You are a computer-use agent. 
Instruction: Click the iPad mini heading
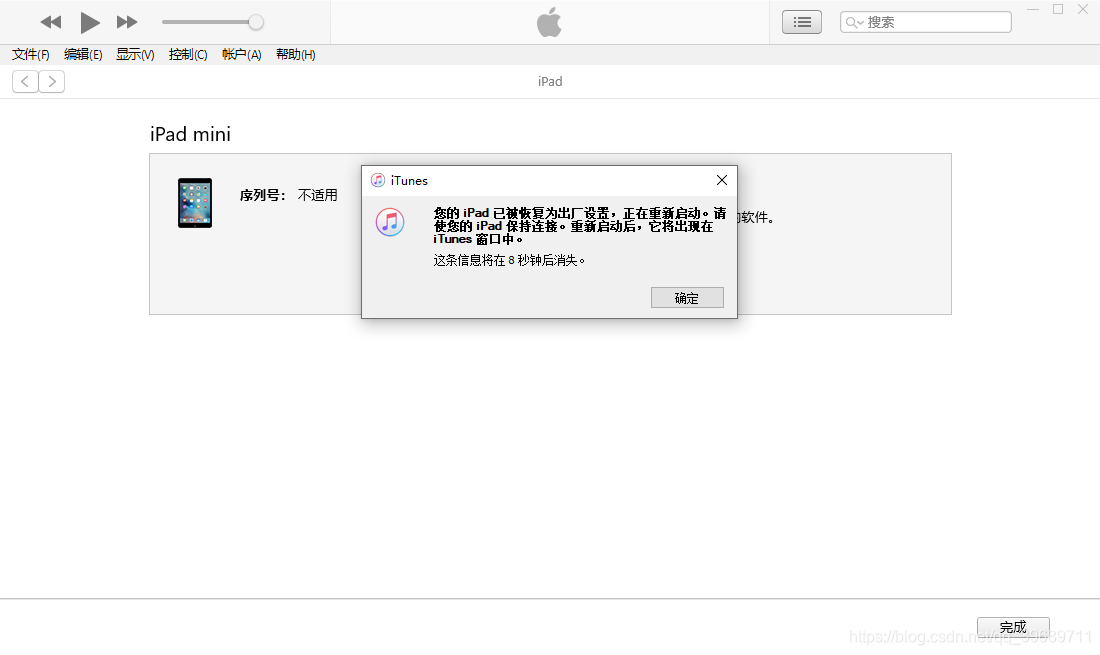[190, 134]
